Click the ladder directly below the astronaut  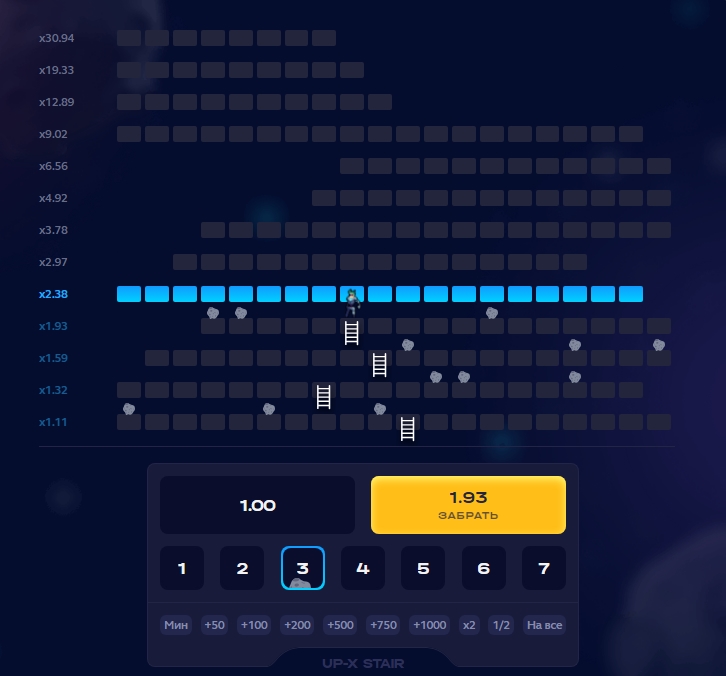(351, 333)
